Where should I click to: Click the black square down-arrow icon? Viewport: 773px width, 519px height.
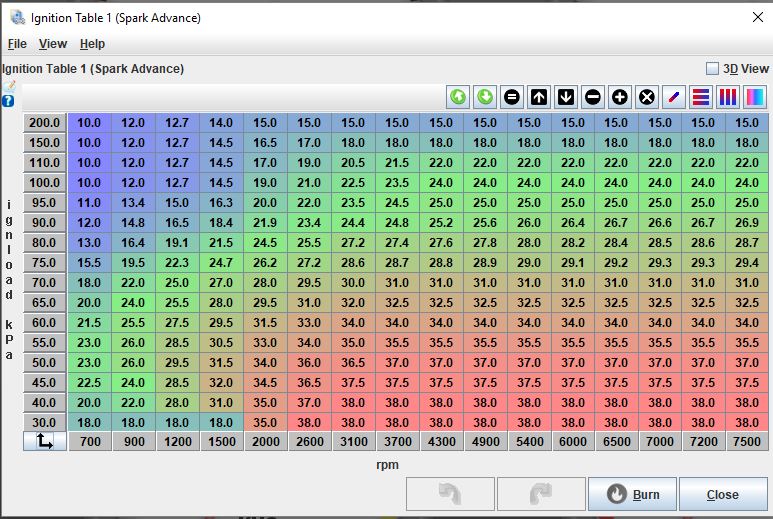pyautogui.click(x=566, y=97)
